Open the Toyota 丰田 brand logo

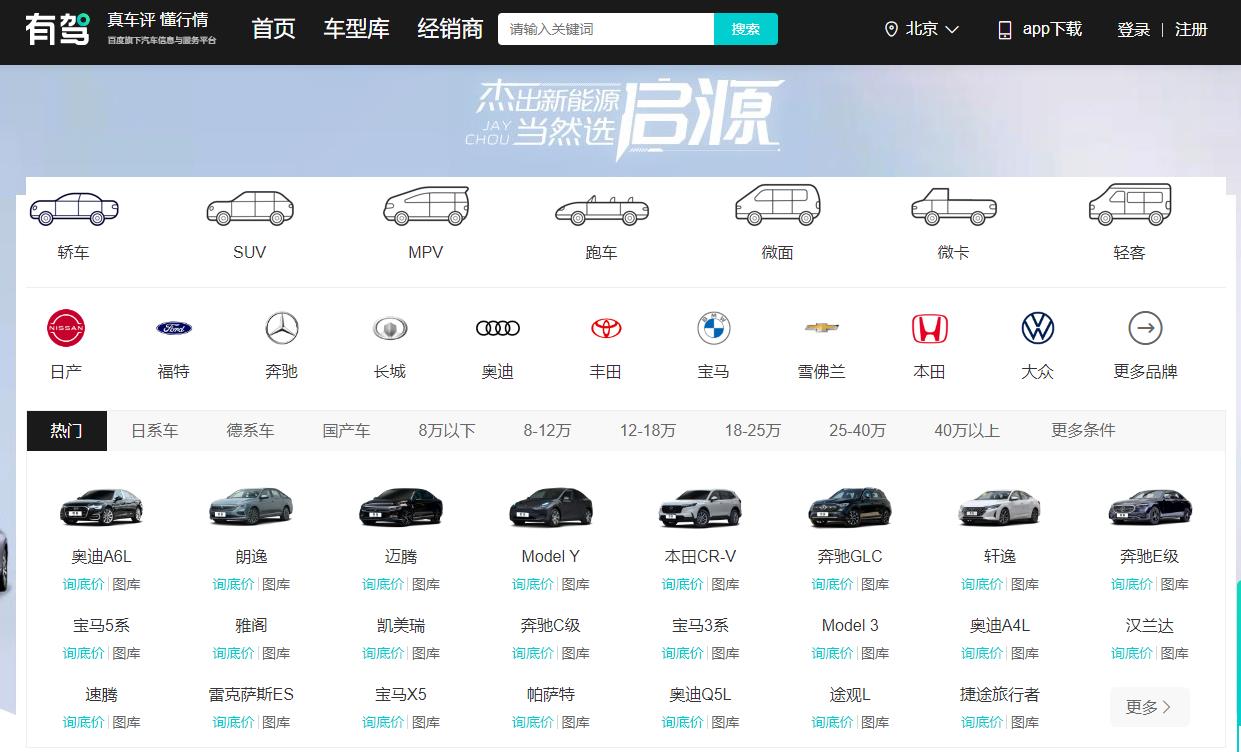tap(606, 328)
